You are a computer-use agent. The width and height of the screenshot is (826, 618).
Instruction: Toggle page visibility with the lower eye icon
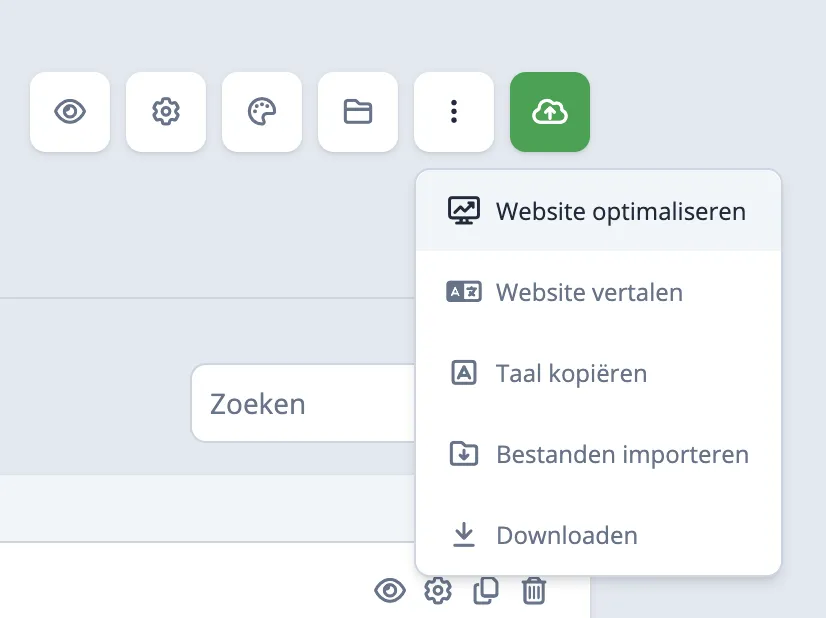pyautogui.click(x=390, y=590)
